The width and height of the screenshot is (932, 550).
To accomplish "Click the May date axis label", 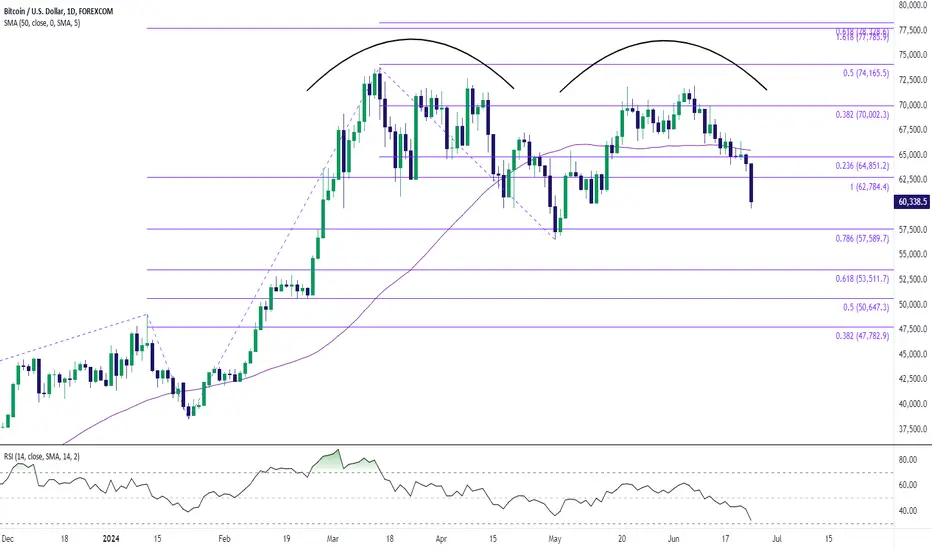I will point(555,539).
